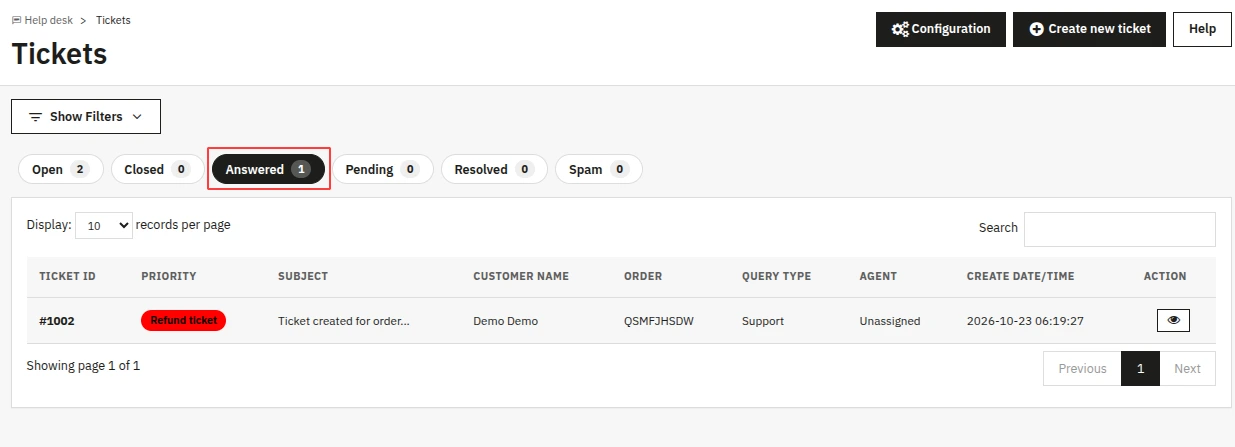Click the Help desk breadcrumb icon
Image resolution: width=1235 pixels, height=447 pixels.
[x=16, y=20]
